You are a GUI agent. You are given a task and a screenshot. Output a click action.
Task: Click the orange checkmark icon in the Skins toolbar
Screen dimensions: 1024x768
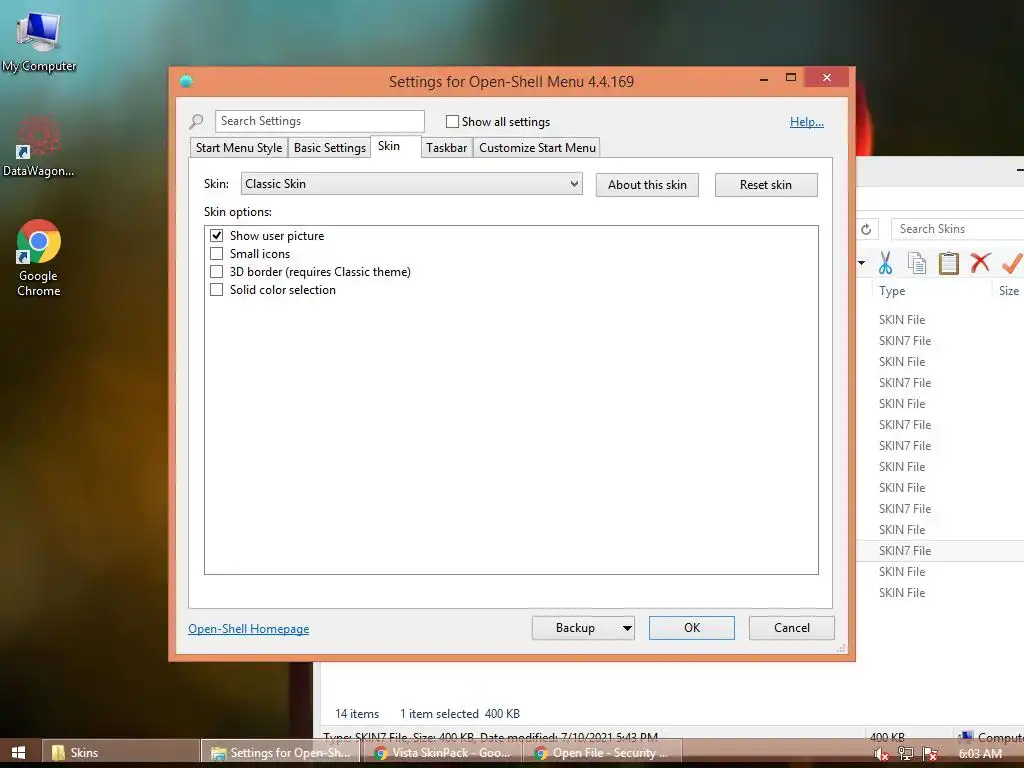(x=1012, y=263)
